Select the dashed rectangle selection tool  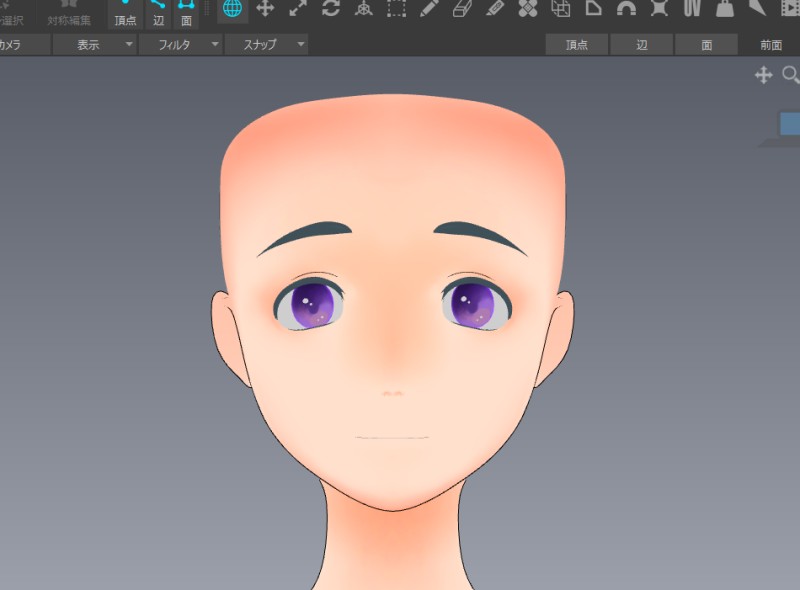coord(396,8)
